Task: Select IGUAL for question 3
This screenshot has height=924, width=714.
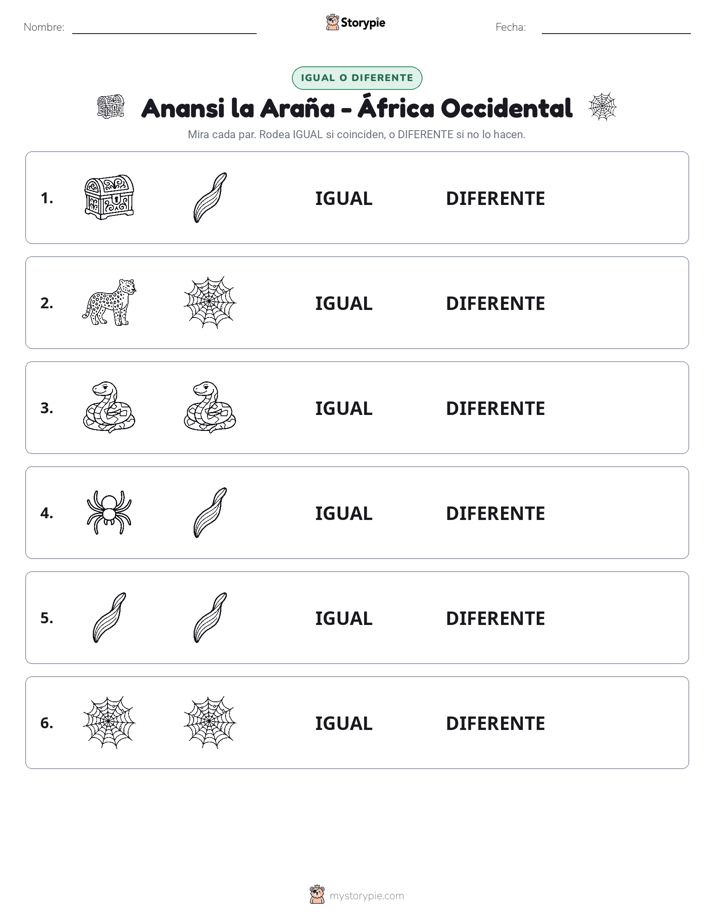Action: point(343,408)
